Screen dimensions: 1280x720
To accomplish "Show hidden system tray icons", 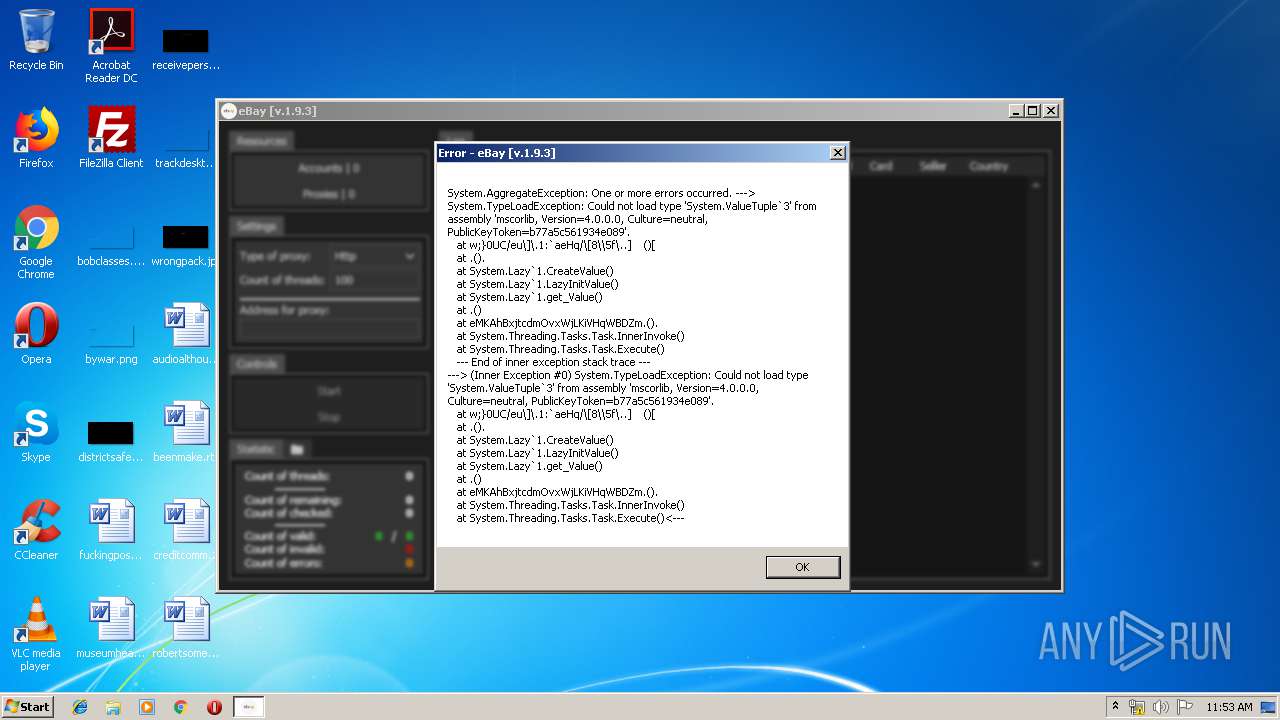I will click(x=1116, y=706).
